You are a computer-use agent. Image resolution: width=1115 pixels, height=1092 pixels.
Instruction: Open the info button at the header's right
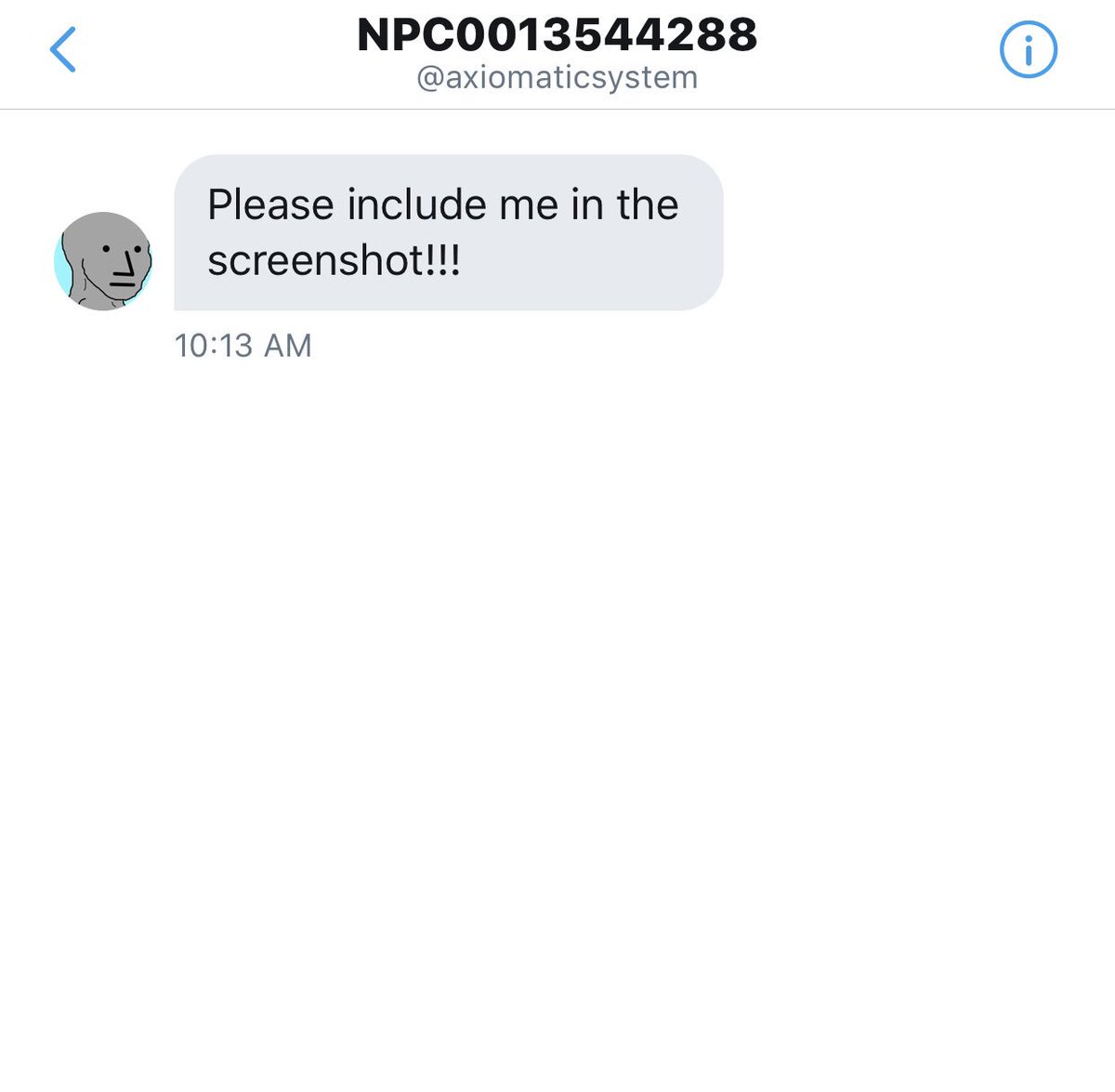click(x=1028, y=50)
